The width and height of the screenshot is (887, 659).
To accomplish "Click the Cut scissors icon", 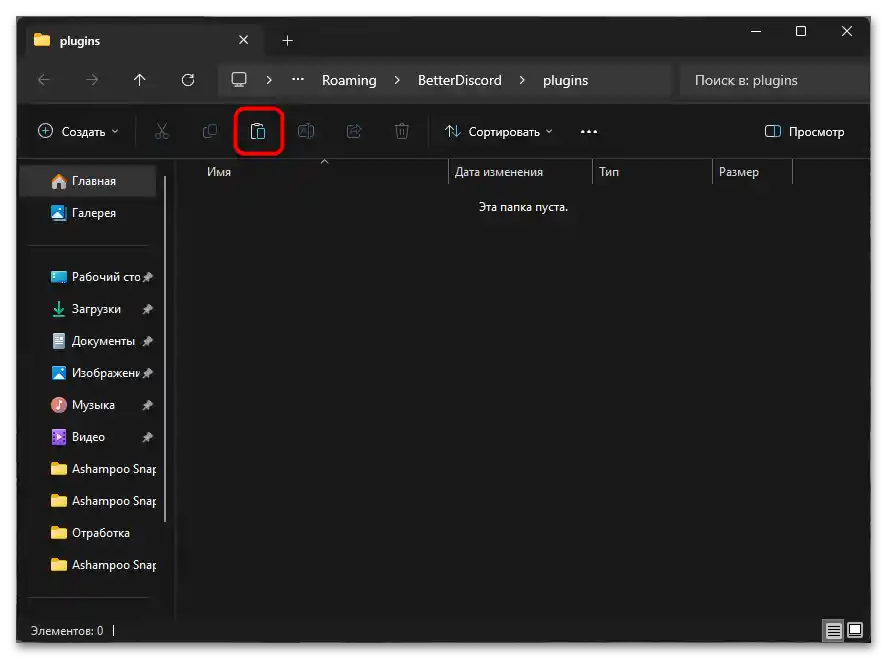I will pyautogui.click(x=162, y=131).
